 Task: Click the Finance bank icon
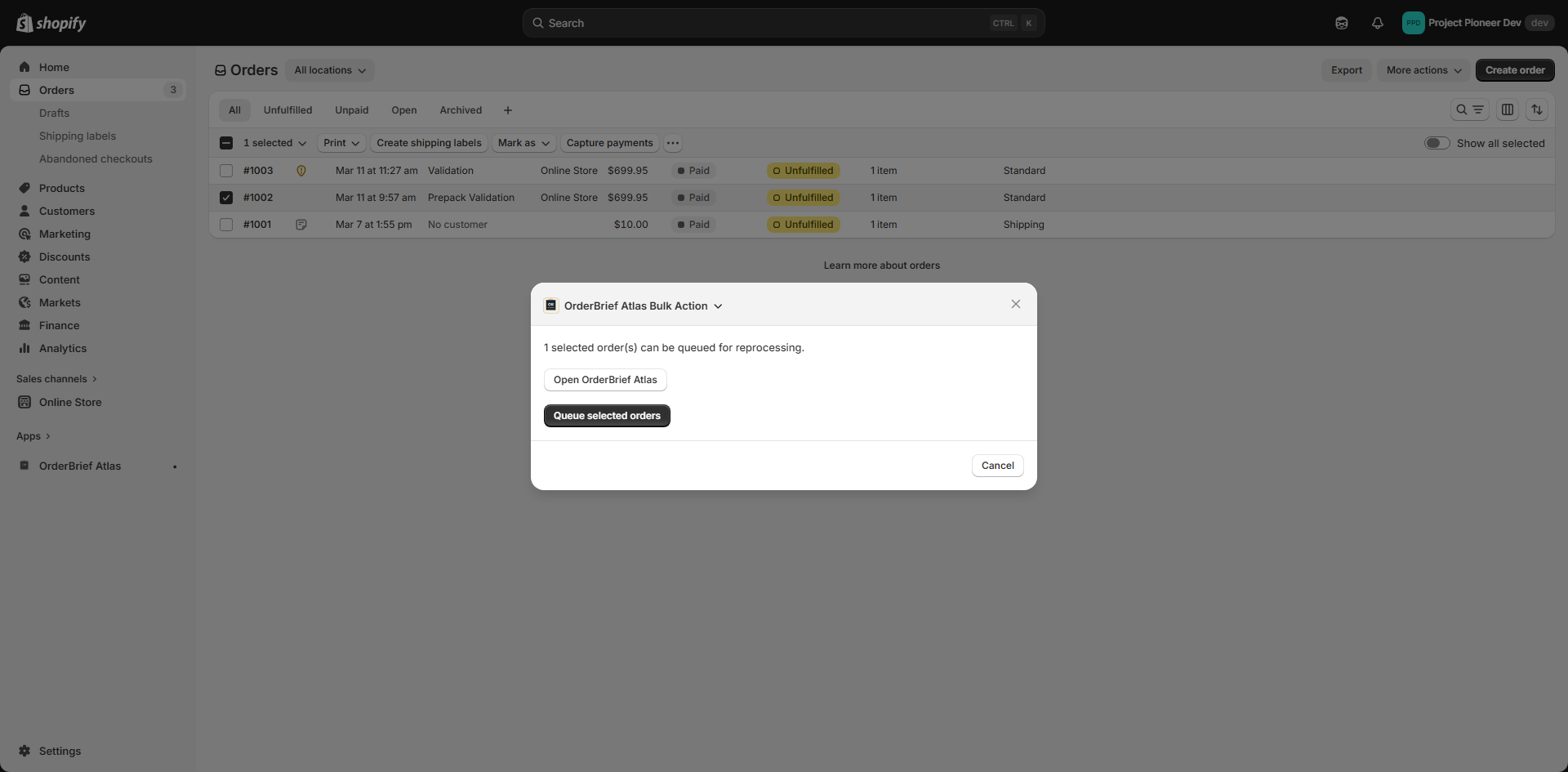(24, 325)
